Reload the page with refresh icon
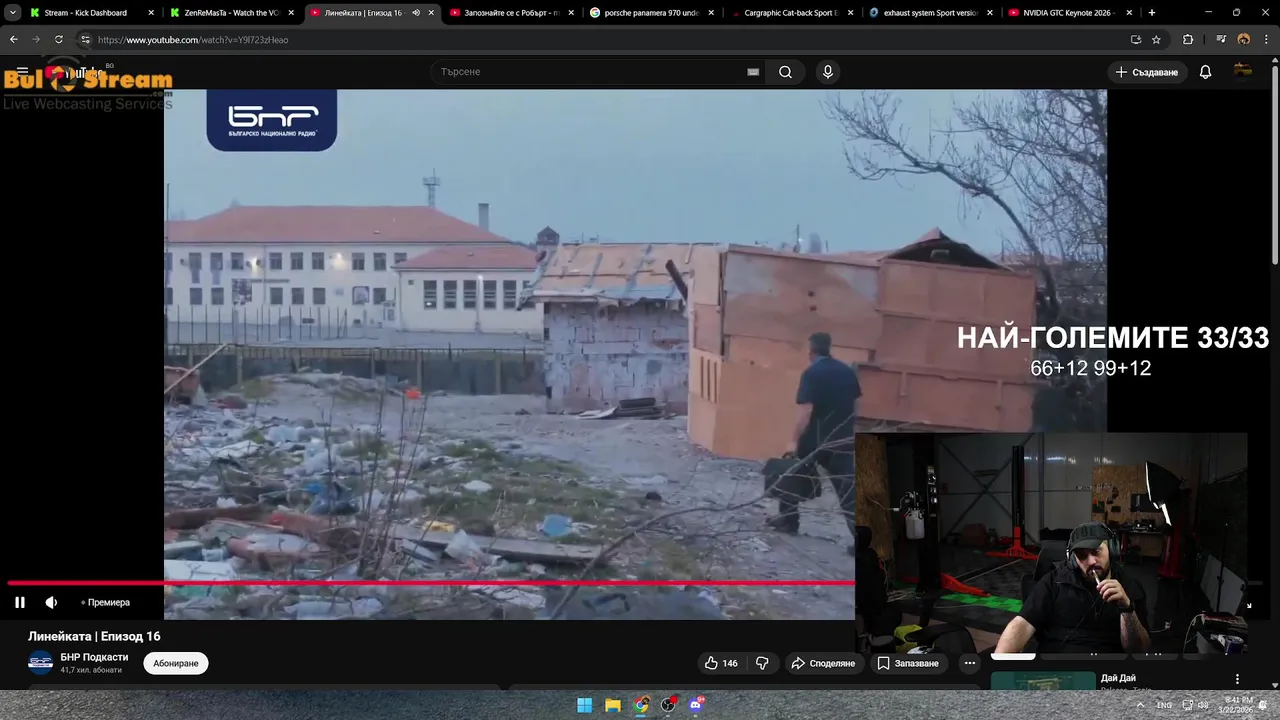The image size is (1280, 720). pyautogui.click(x=58, y=40)
